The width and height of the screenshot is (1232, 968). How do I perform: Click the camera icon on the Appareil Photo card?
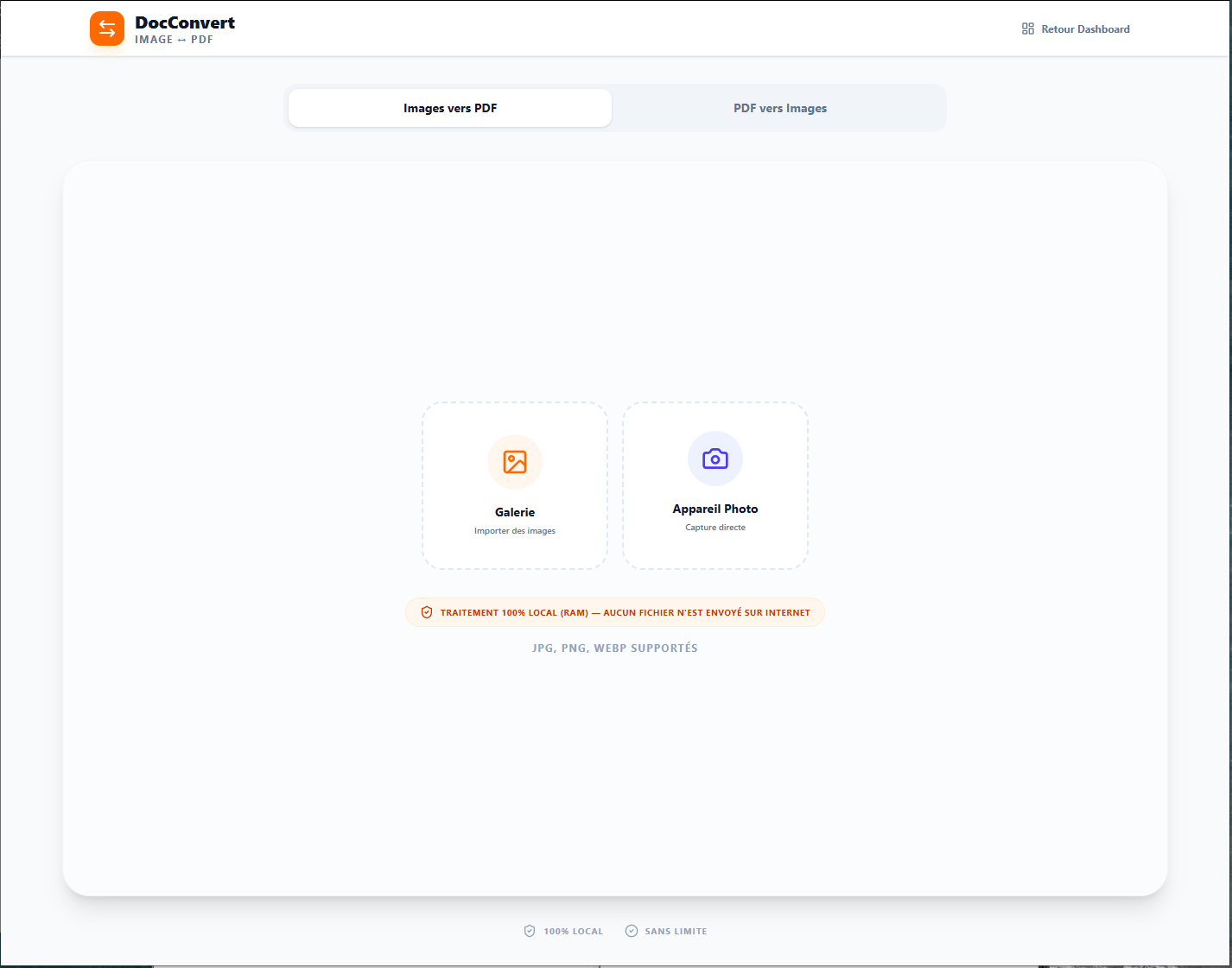714,459
